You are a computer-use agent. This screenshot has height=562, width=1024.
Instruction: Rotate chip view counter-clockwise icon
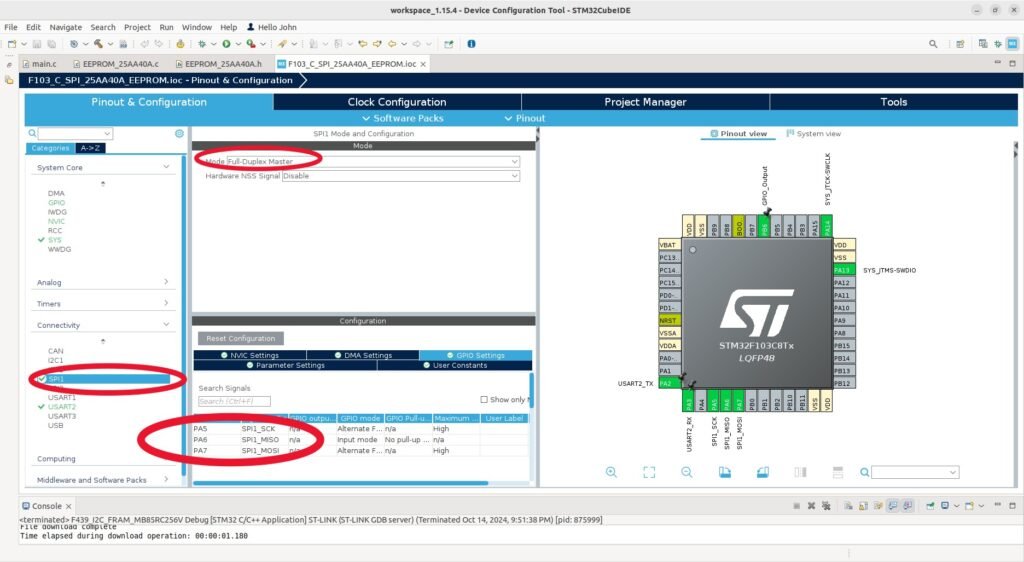(x=763, y=472)
